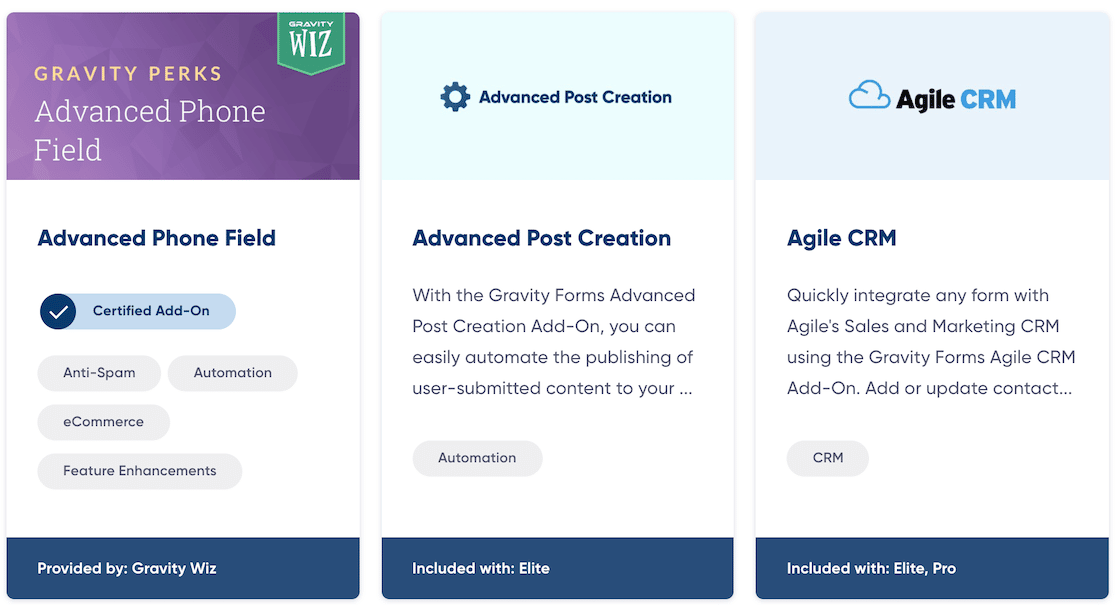The height and width of the screenshot is (605, 1116).
Task: Open the Advanced Post Creation add-on
Action: pos(541,238)
